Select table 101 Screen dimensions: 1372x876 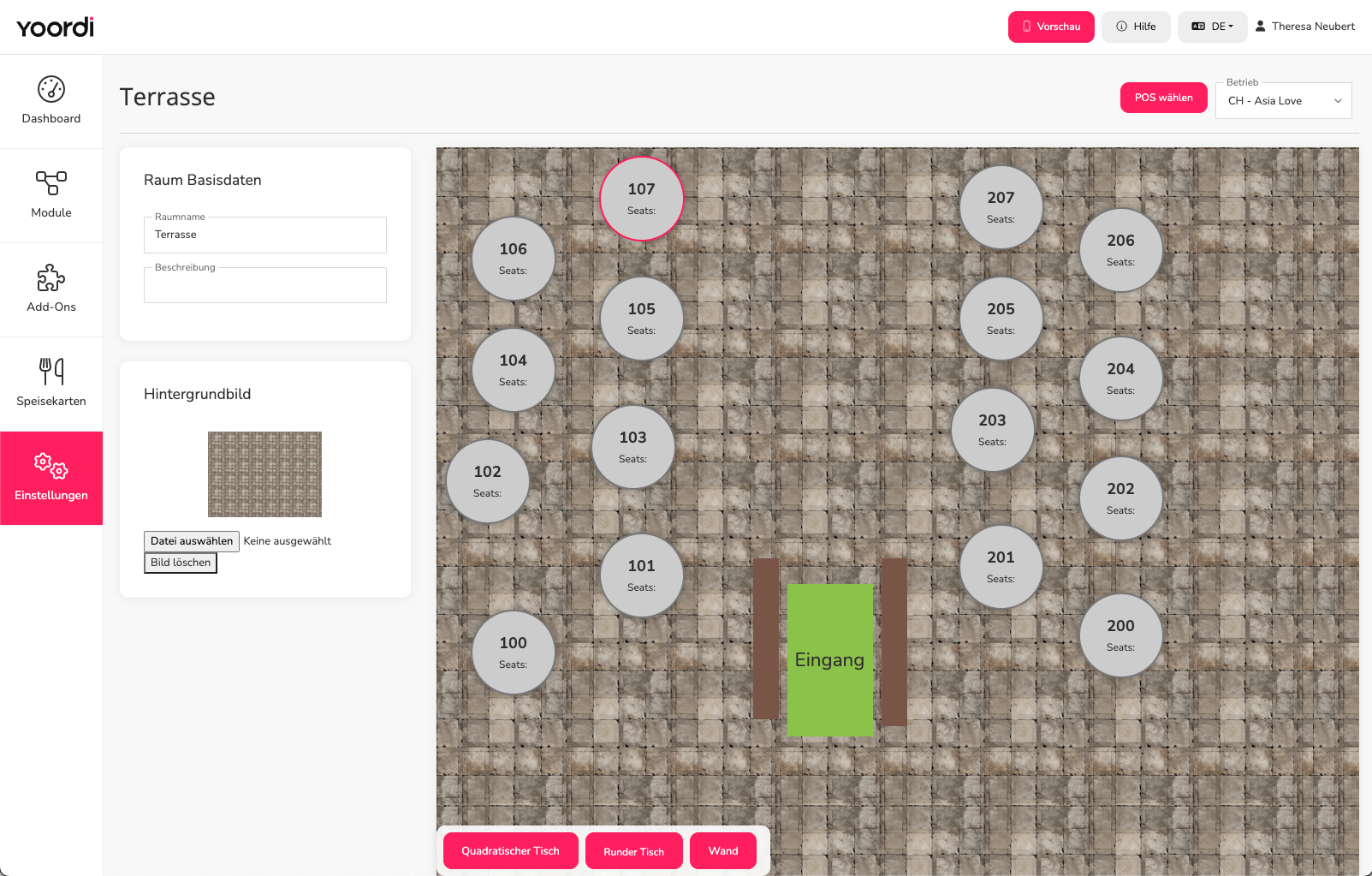642,575
